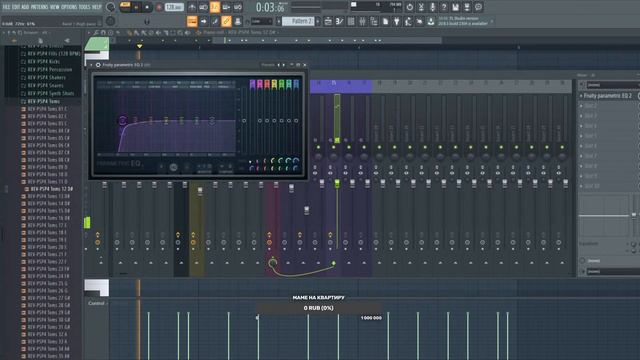640x360 pixels.
Task: Click next pattern arrow after Pattern 2
Action: click(x=318, y=21)
